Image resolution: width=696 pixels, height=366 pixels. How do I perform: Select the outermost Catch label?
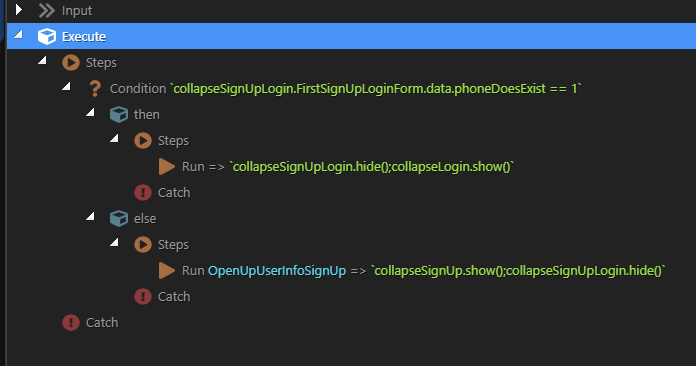pyautogui.click(x=102, y=323)
